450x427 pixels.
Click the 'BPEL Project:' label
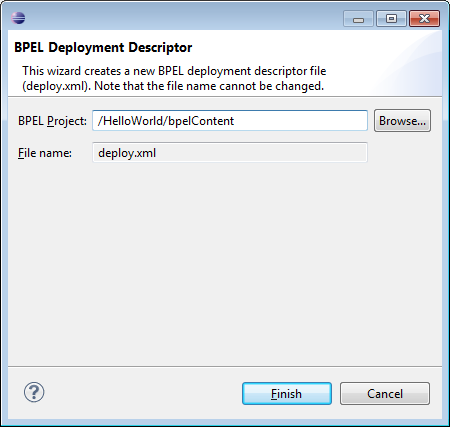52,121
